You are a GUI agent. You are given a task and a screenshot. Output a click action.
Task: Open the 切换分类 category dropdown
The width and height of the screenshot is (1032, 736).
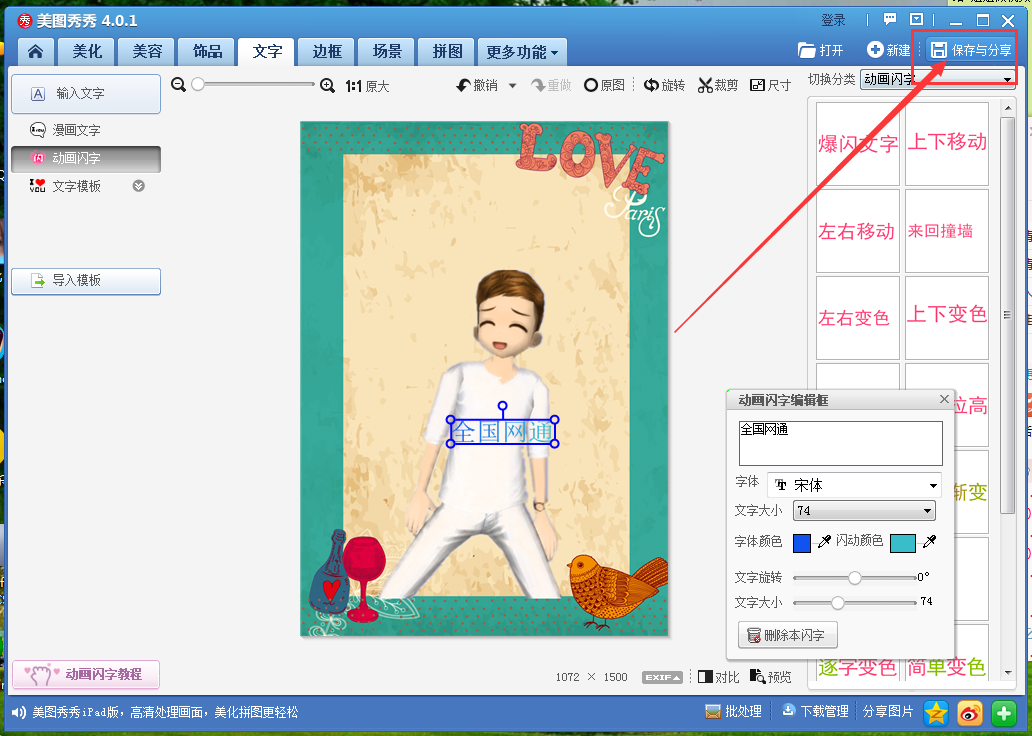click(937, 80)
